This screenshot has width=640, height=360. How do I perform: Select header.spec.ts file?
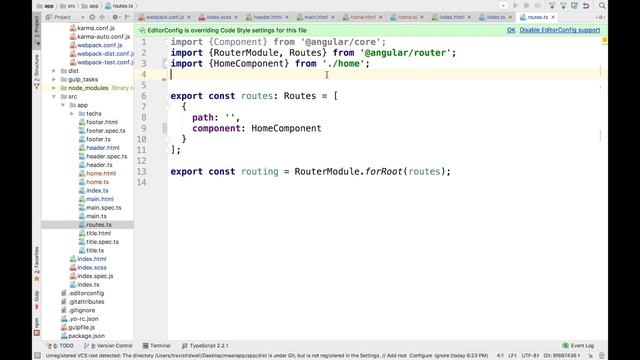tap(103, 156)
